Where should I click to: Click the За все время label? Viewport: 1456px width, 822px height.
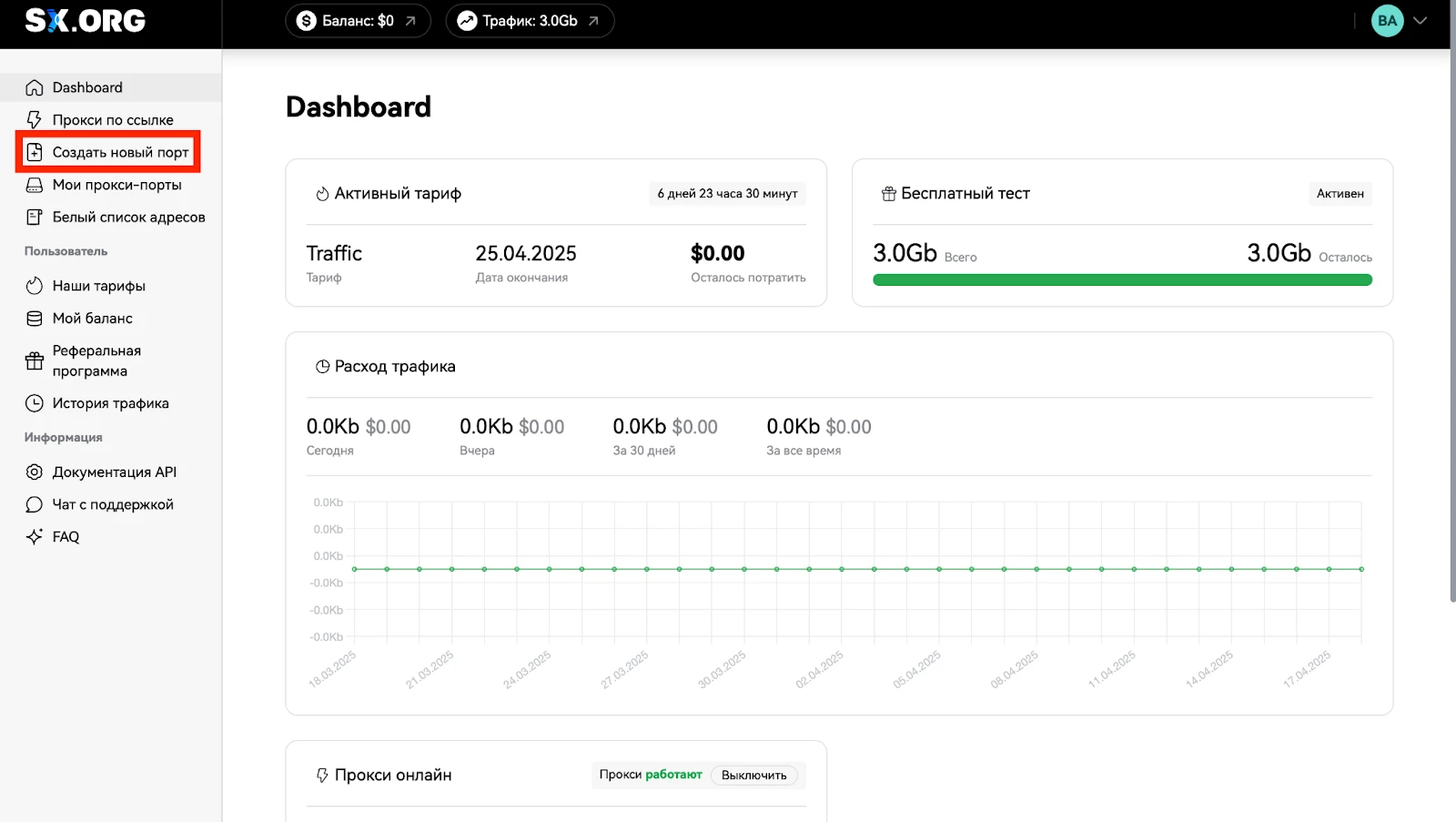pos(804,451)
